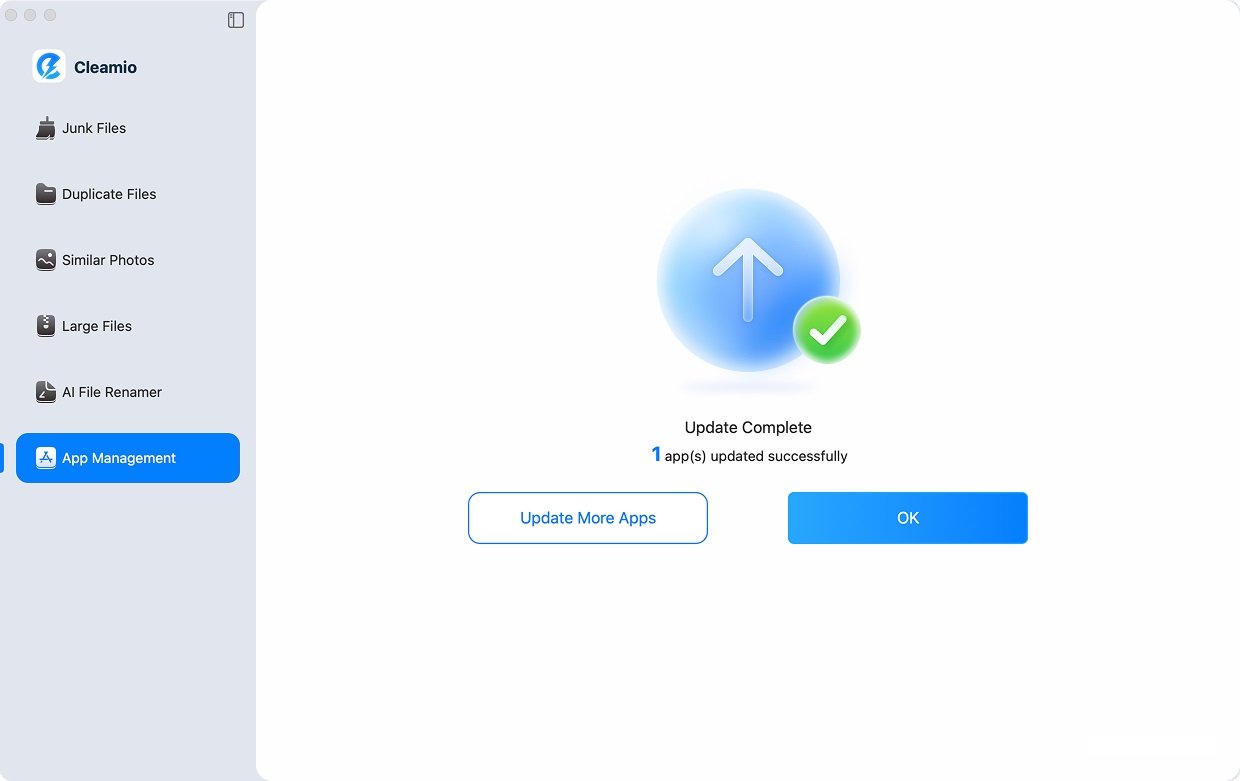
Task: Click Update More Apps
Action: tap(587, 518)
